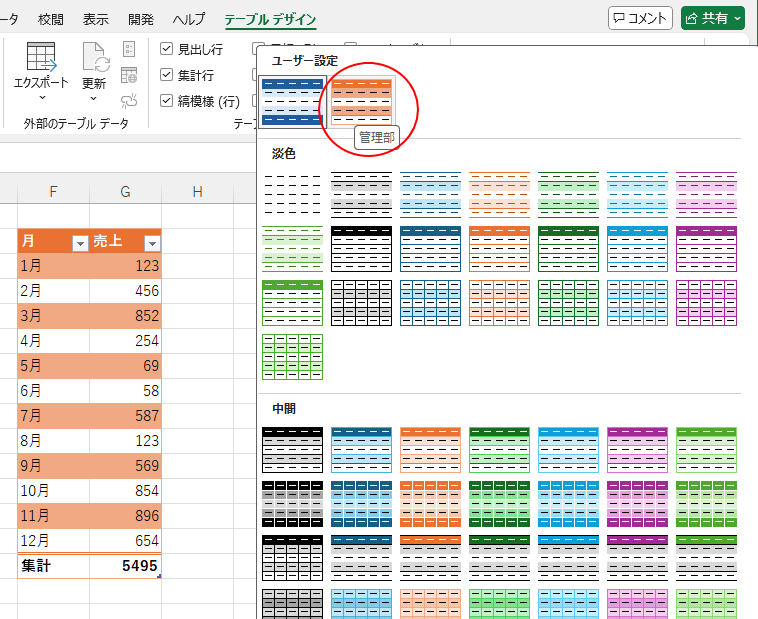Open the 開発 ribbon tab
The height and width of the screenshot is (619, 758).
[x=141, y=19]
